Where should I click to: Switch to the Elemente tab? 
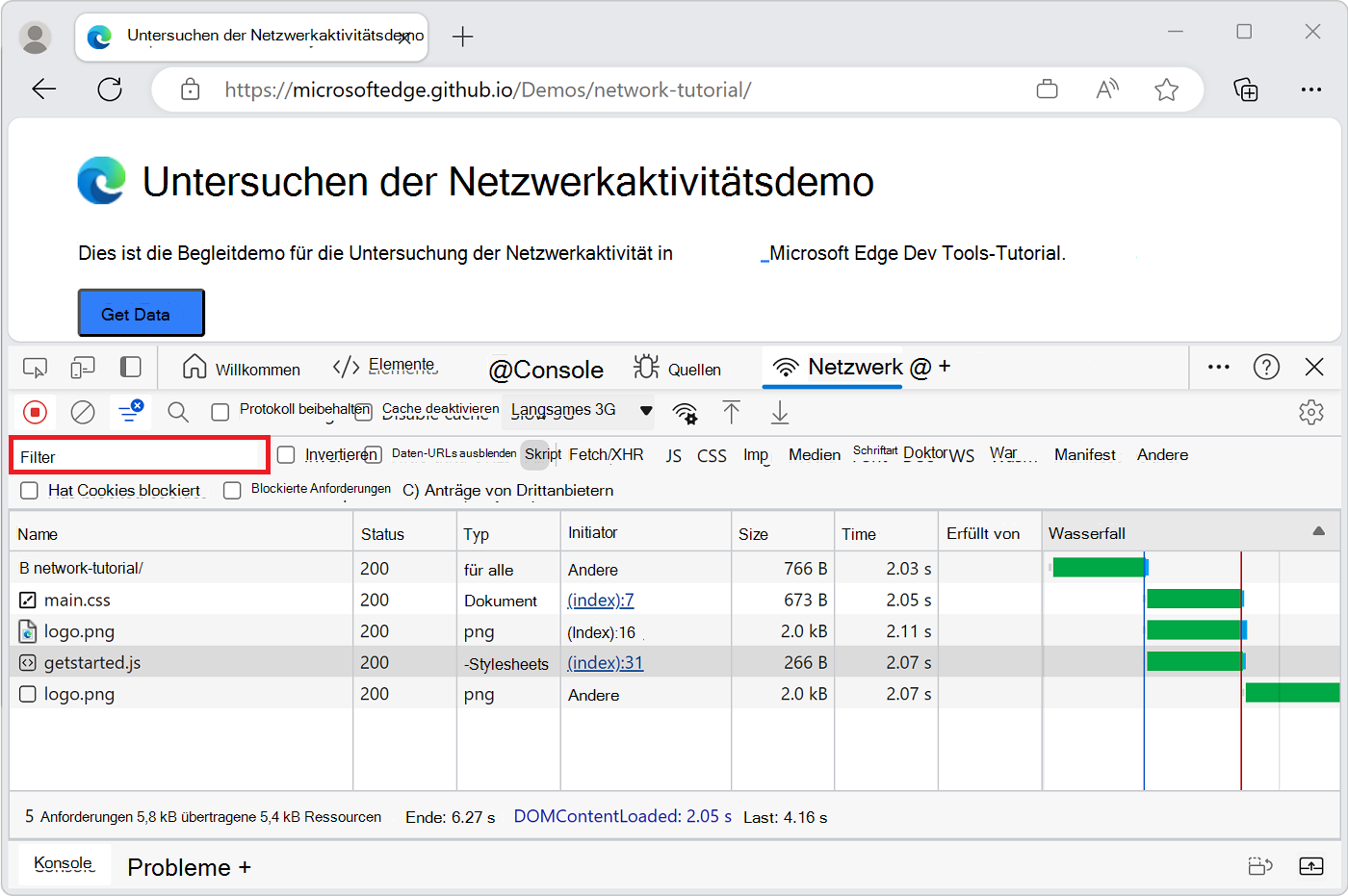[x=385, y=366]
